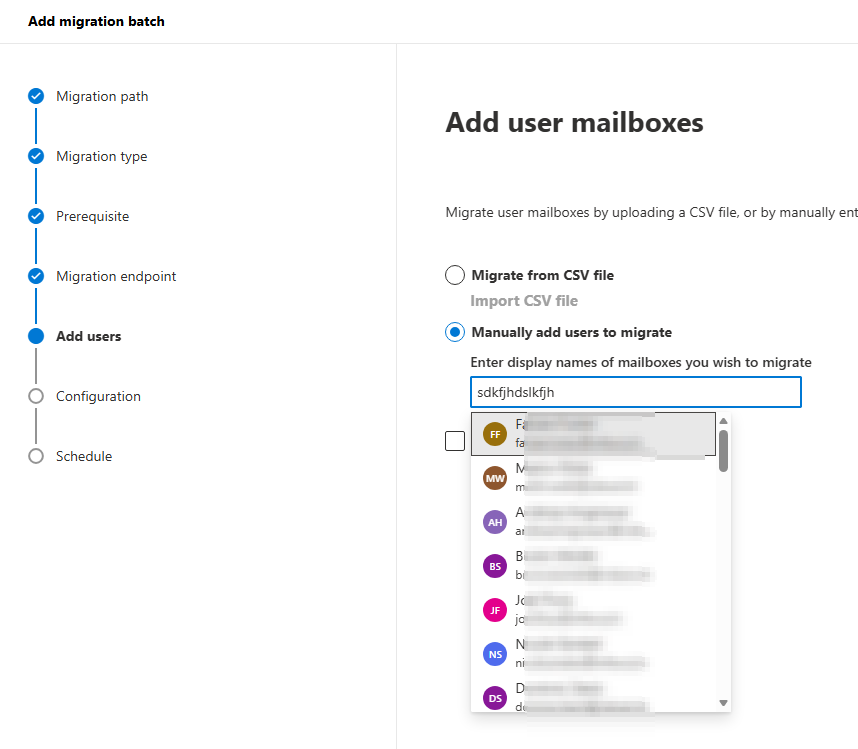Select the FF avatar in the suggestions
The image size is (858, 749).
pos(495,434)
